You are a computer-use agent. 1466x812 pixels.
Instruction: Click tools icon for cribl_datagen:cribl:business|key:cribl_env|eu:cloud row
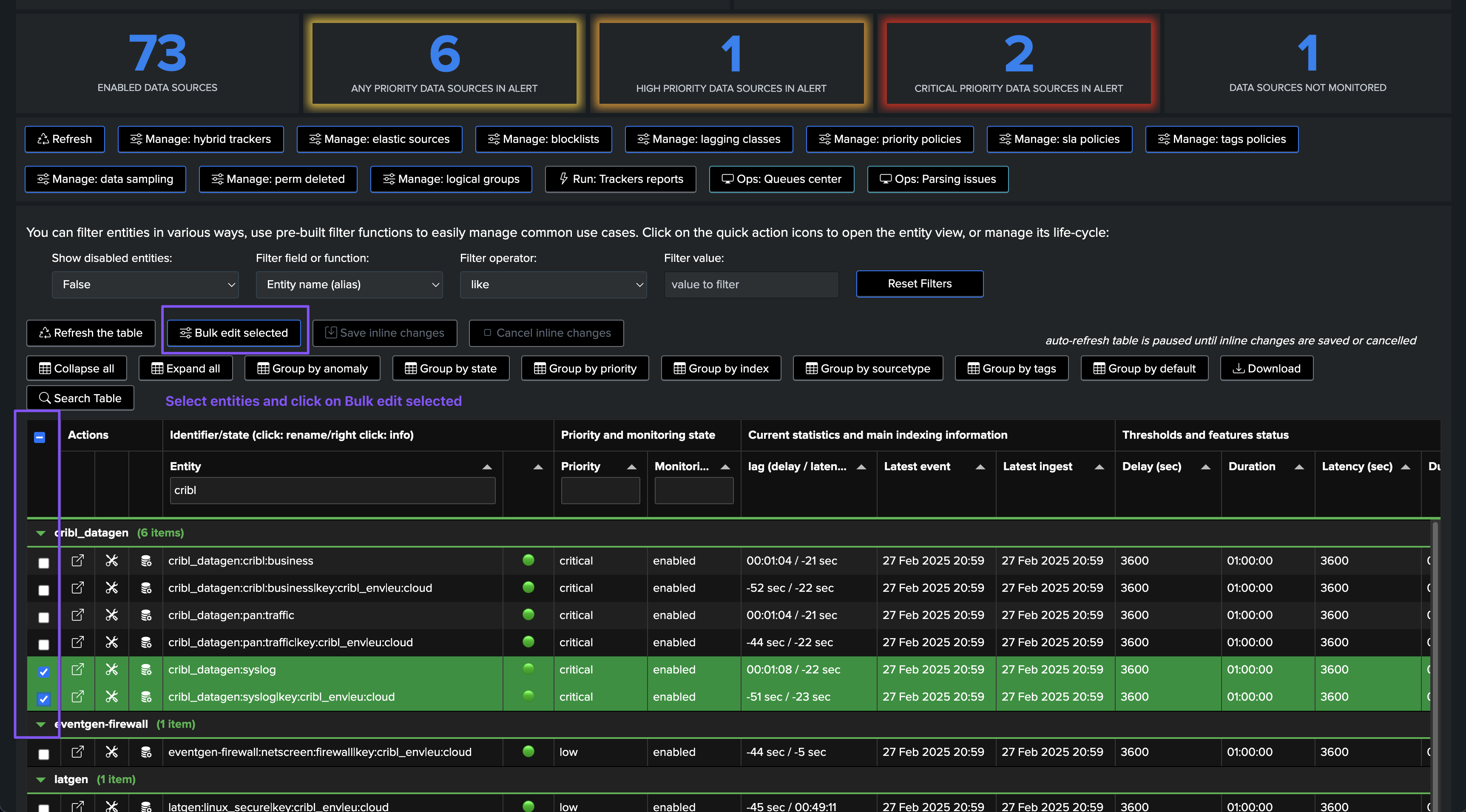(x=111, y=588)
